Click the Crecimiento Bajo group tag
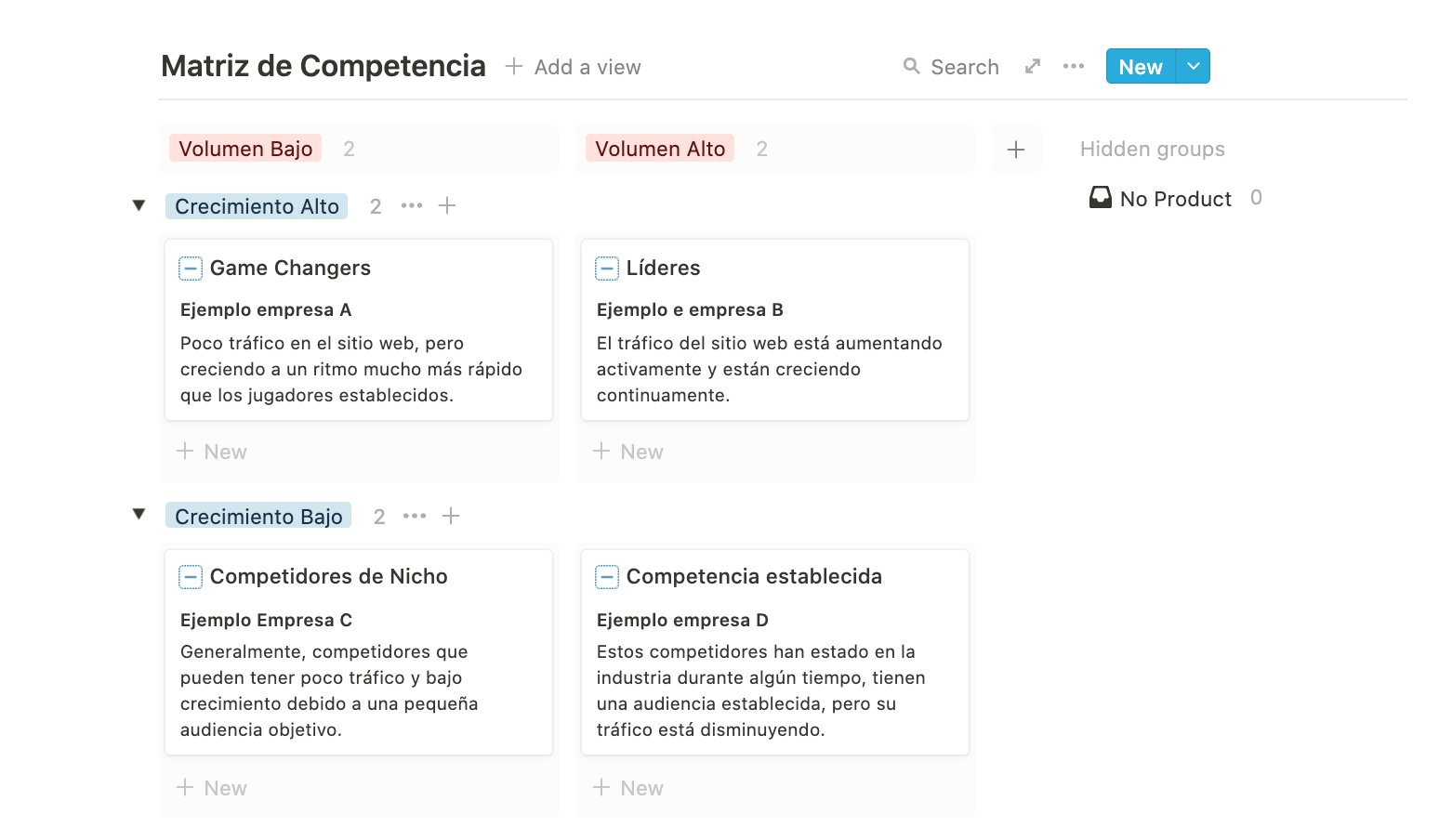1439x840 pixels. [x=258, y=516]
